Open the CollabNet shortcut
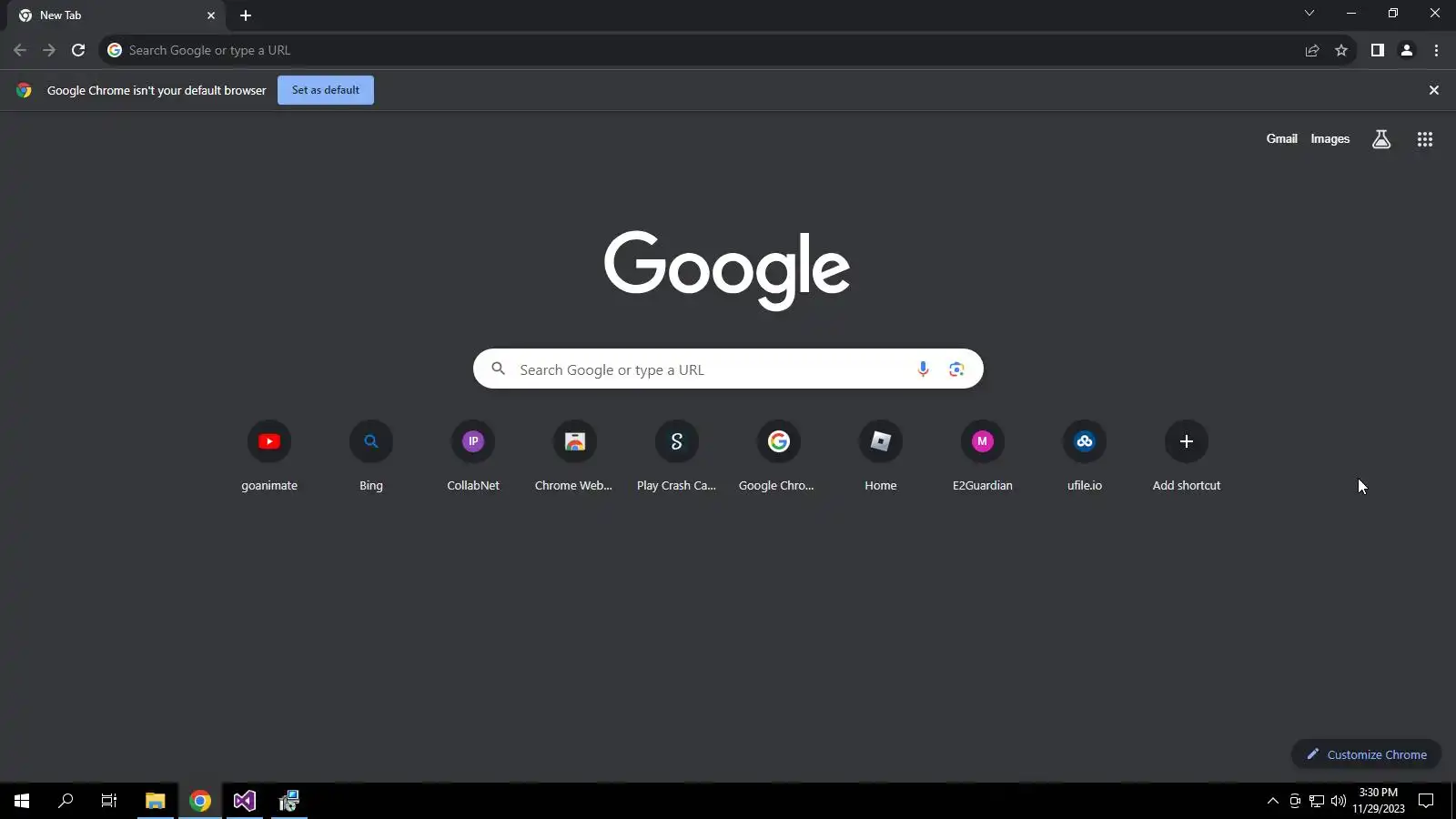This screenshot has height=819, width=1456. 473,457
